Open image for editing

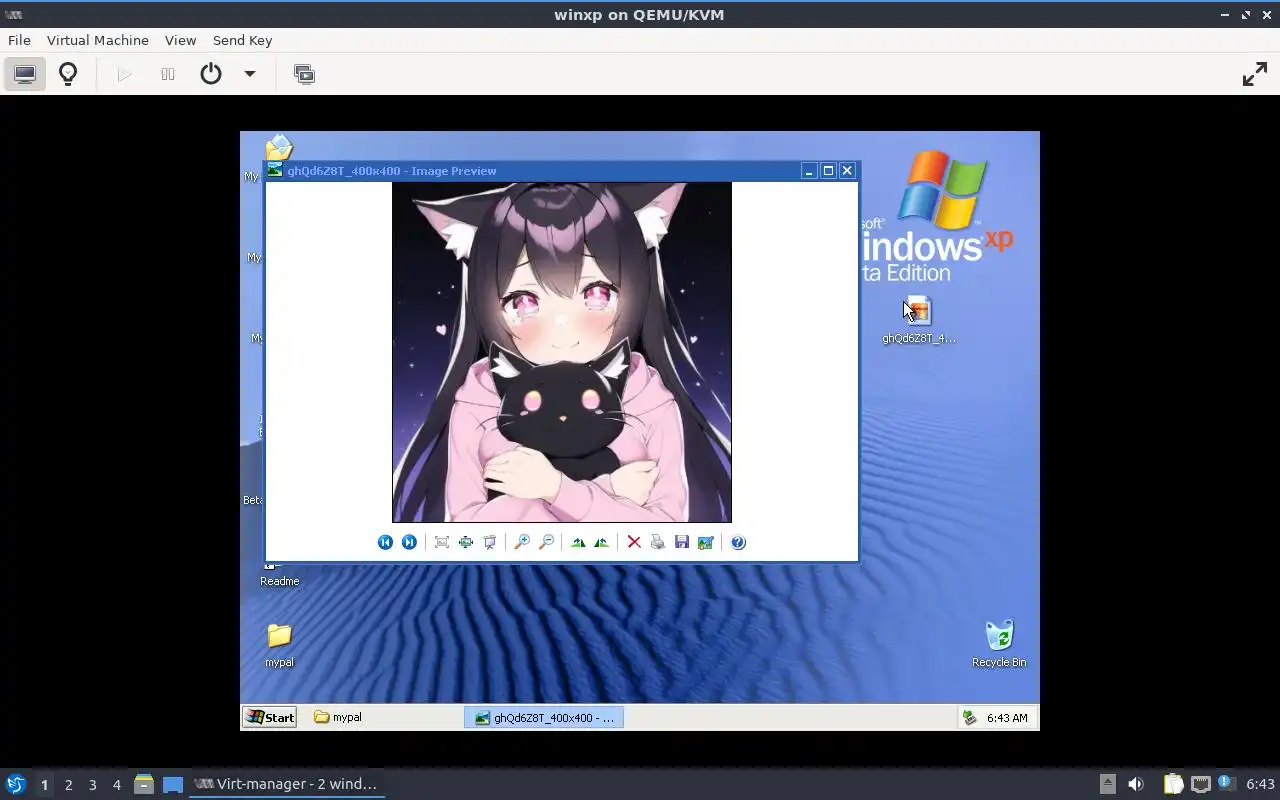coord(706,542)
